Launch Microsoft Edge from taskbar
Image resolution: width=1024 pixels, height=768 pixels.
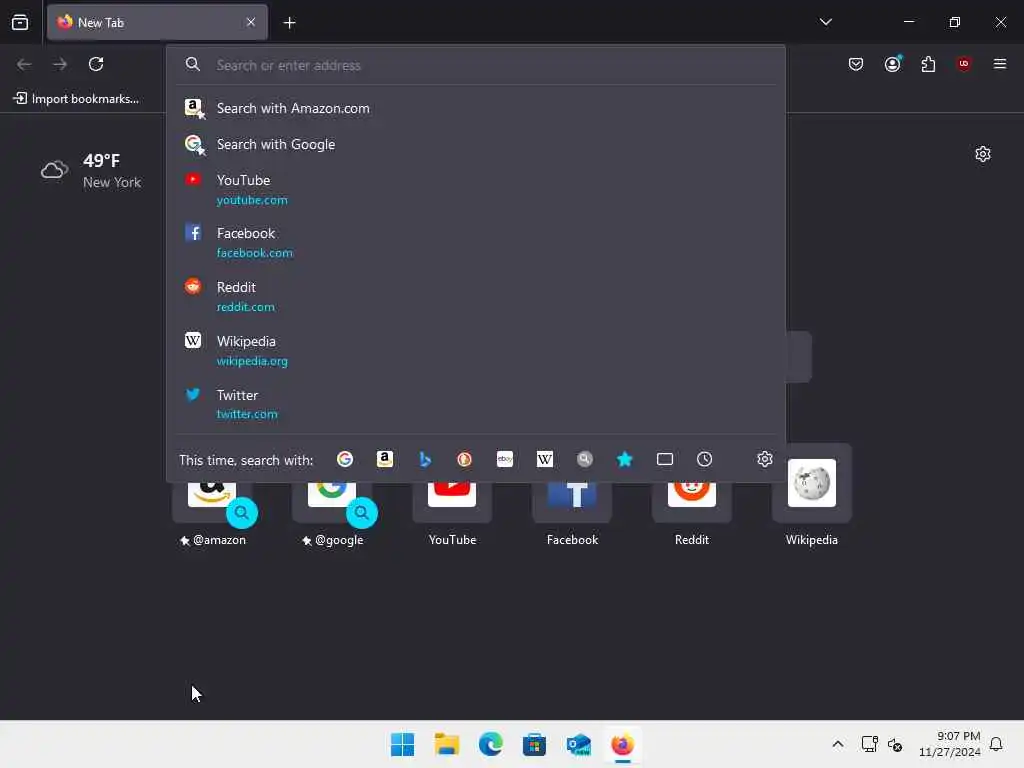[490, 744]
